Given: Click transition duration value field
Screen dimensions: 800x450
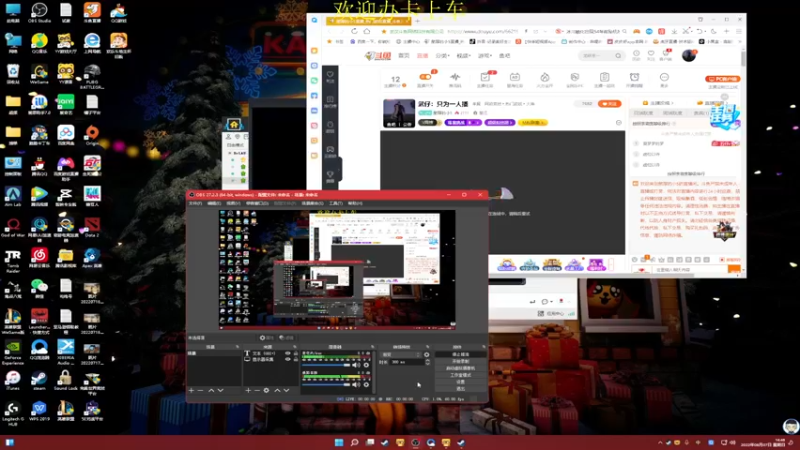Looking at the screenshot, I should (407, 362).
